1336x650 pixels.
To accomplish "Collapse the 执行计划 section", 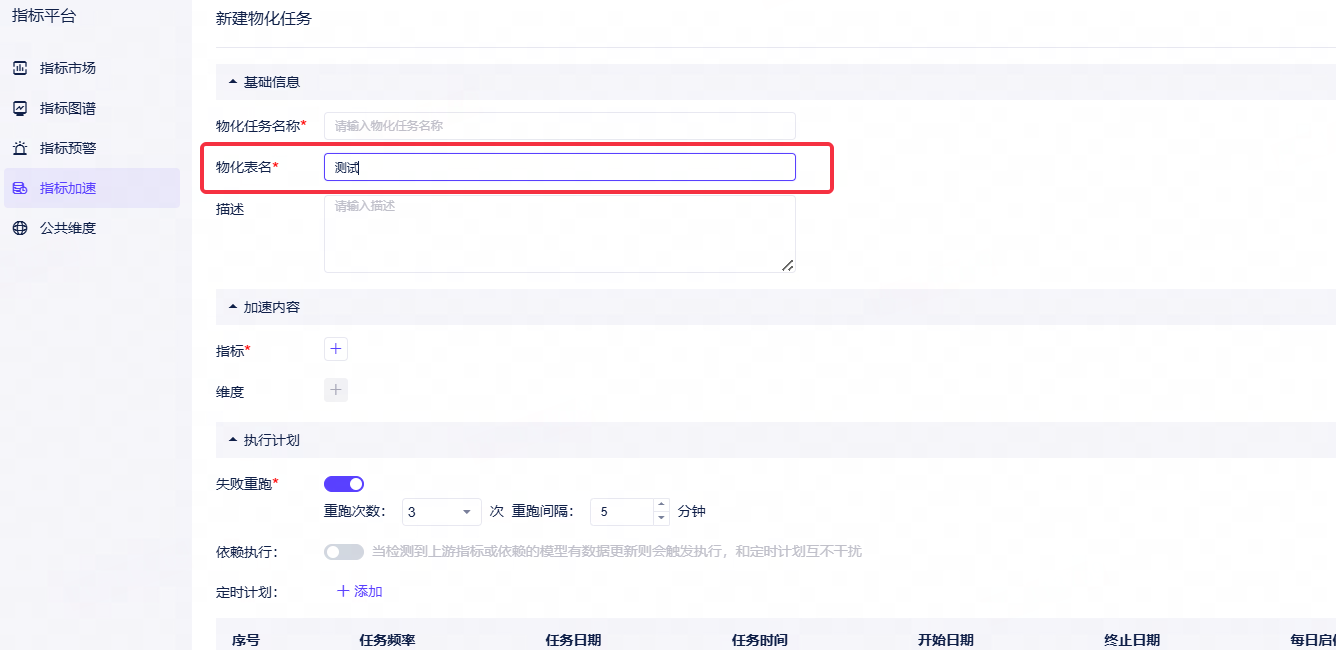I will coord(234,440).
